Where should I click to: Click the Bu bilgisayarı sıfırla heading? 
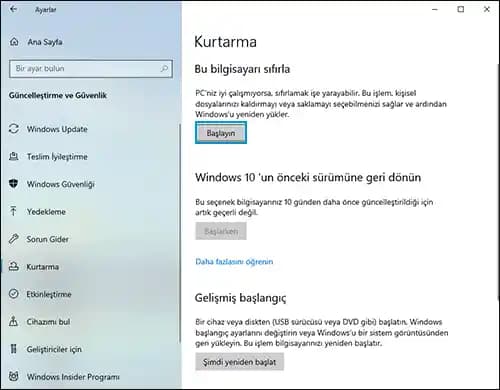pyautogui.click(x=242, y=69)
